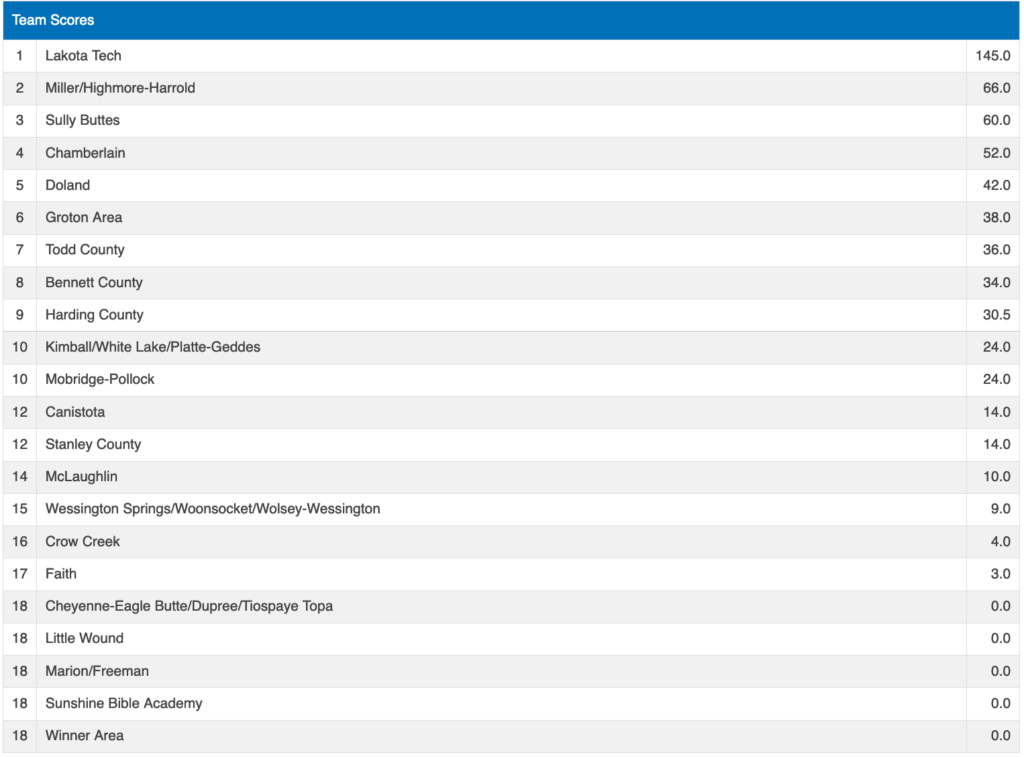This screenshot has height=757, width=1024.
Task: Select the 30.5 score cell
Action: coord(996,315)
